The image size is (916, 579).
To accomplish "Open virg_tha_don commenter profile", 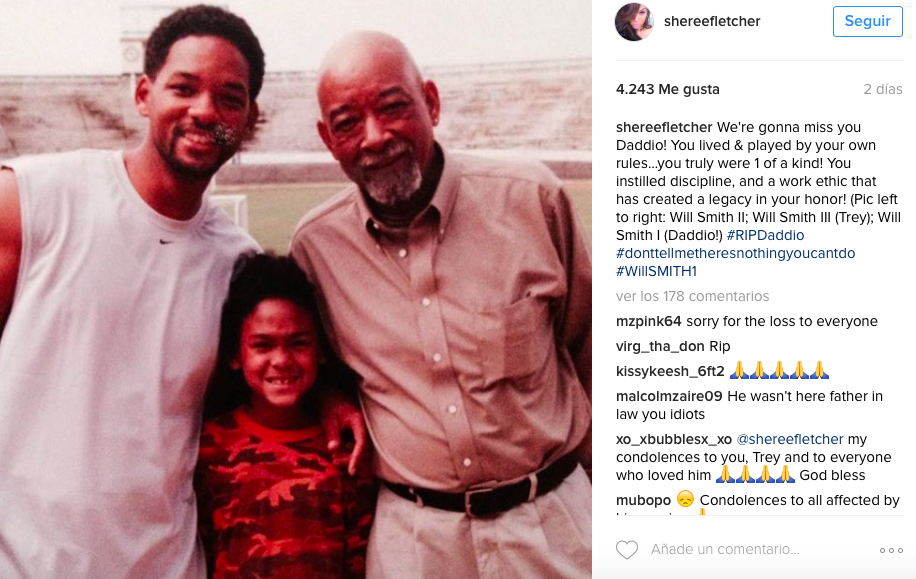I will (x=660, y=346).
